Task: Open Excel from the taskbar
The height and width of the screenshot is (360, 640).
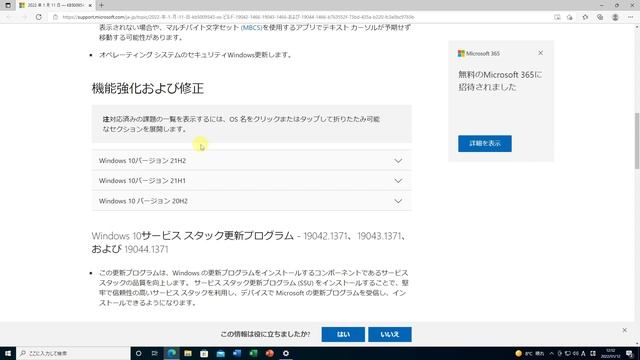Action: (x=253, y=353)
